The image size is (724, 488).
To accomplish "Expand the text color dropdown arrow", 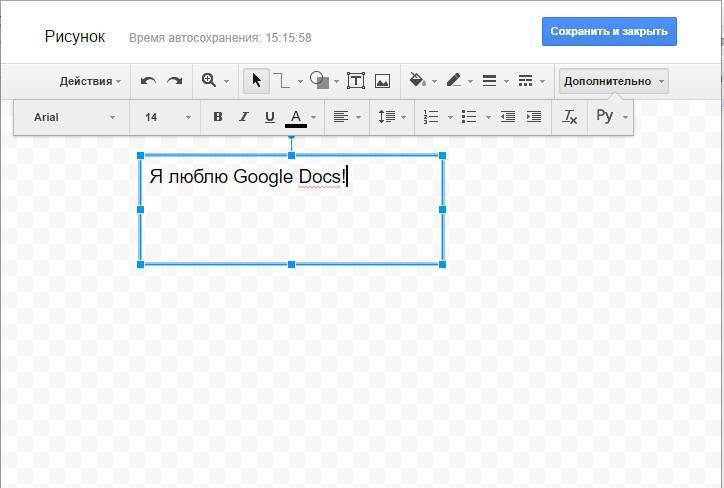I will 314,117.
